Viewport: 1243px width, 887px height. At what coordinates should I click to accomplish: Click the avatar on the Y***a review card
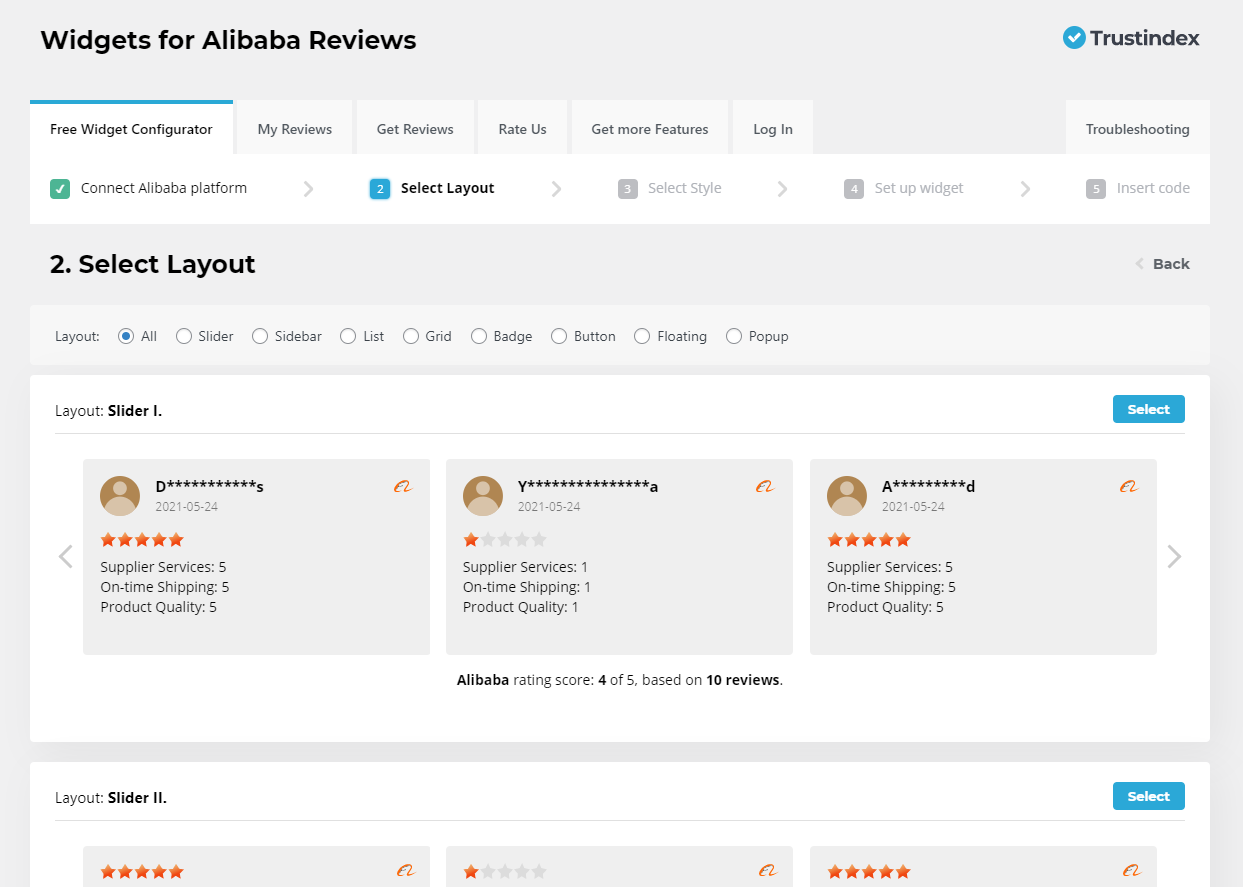(483, 496)
